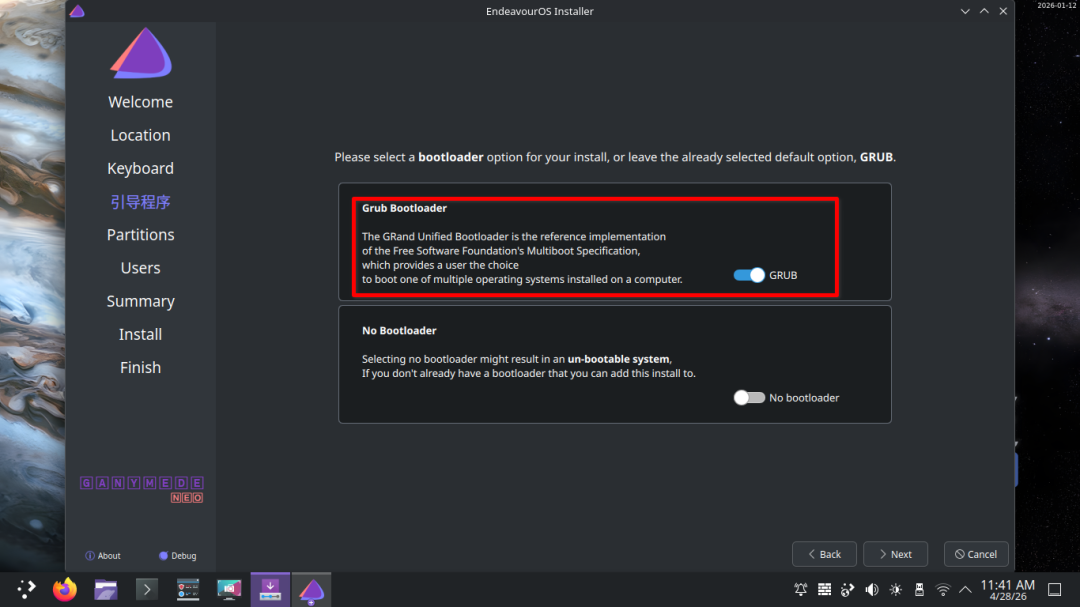Open the screenshot tool taskbar icon
The width and height of the screenshot is (1080, 607).
point(229,589)
